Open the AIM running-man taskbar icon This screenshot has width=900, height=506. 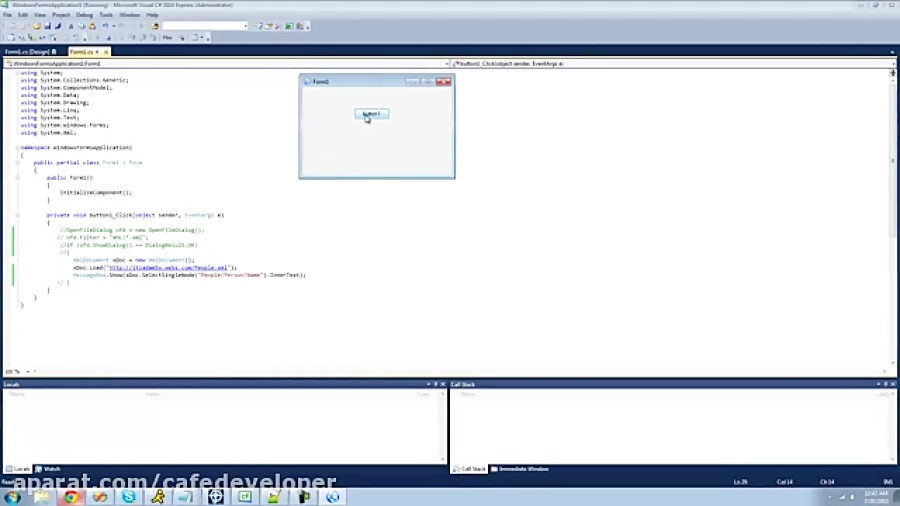pos(158,497)
